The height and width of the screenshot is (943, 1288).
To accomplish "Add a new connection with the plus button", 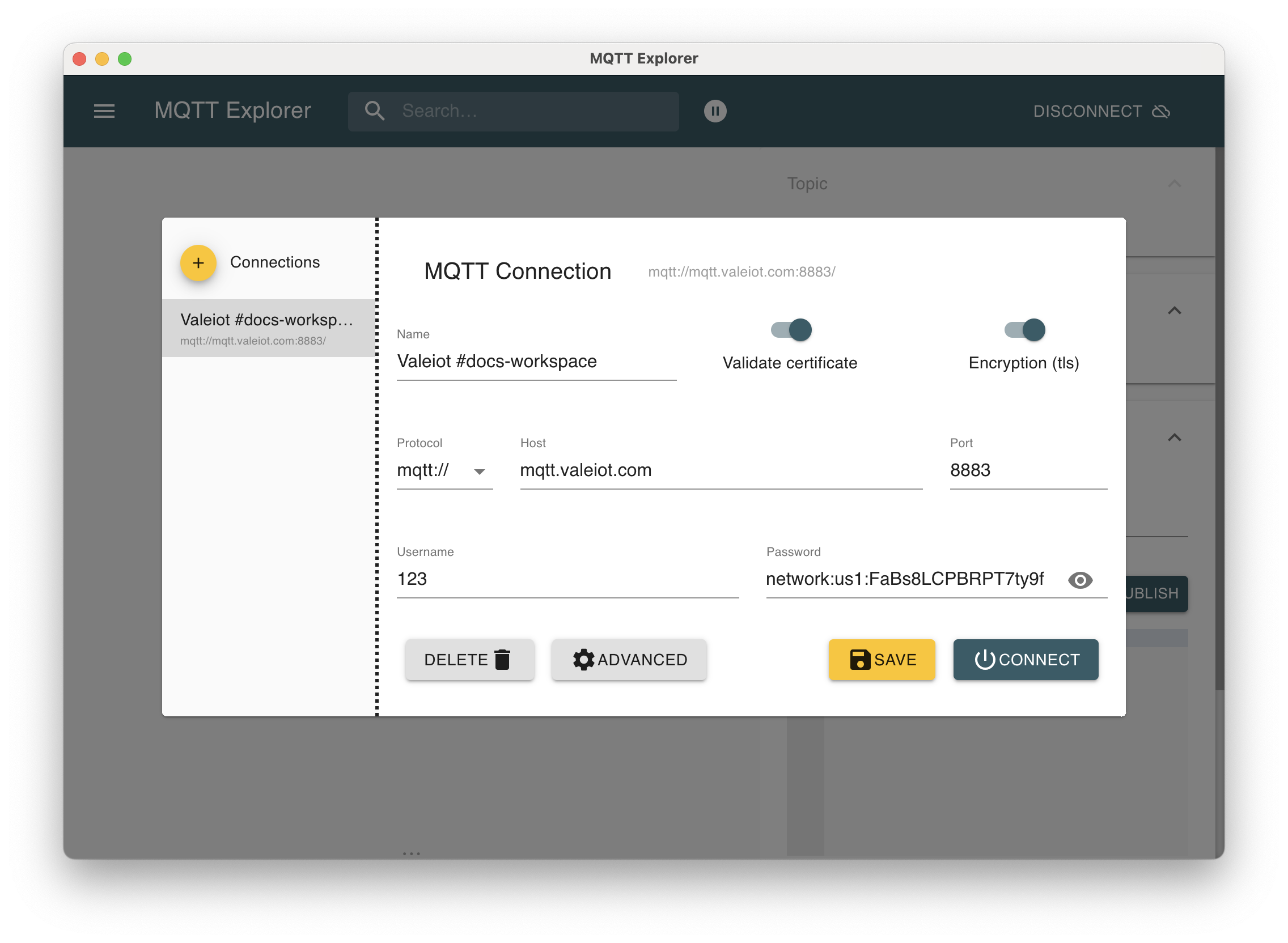I will point(198,262).
